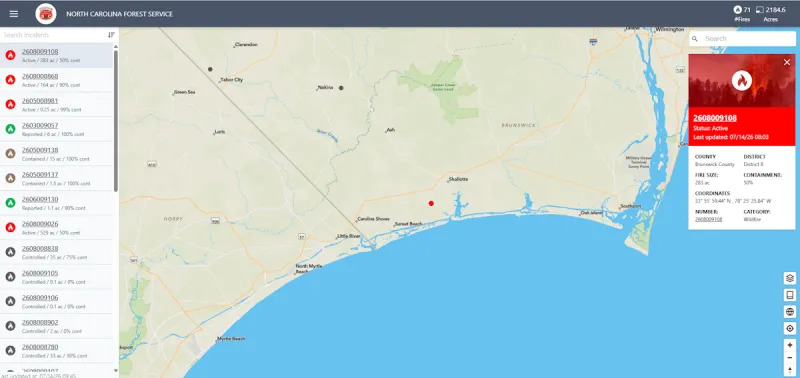Click the green fire icon for incident 2606009130
Viewport: 800px width, 378px height.
coord(10,203)
